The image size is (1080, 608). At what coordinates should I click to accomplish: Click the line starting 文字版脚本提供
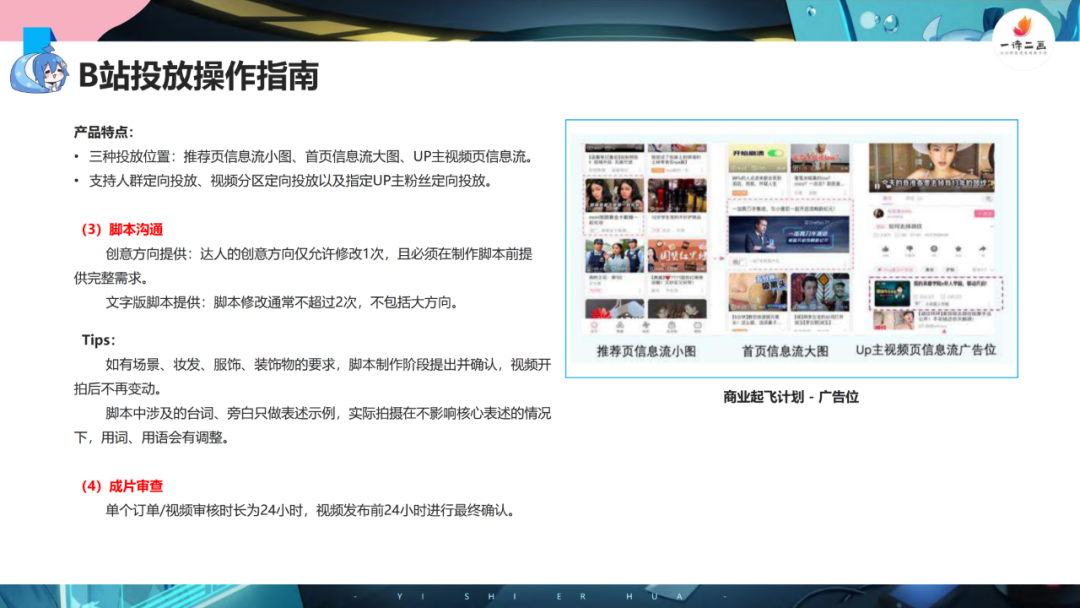(283, 302)
